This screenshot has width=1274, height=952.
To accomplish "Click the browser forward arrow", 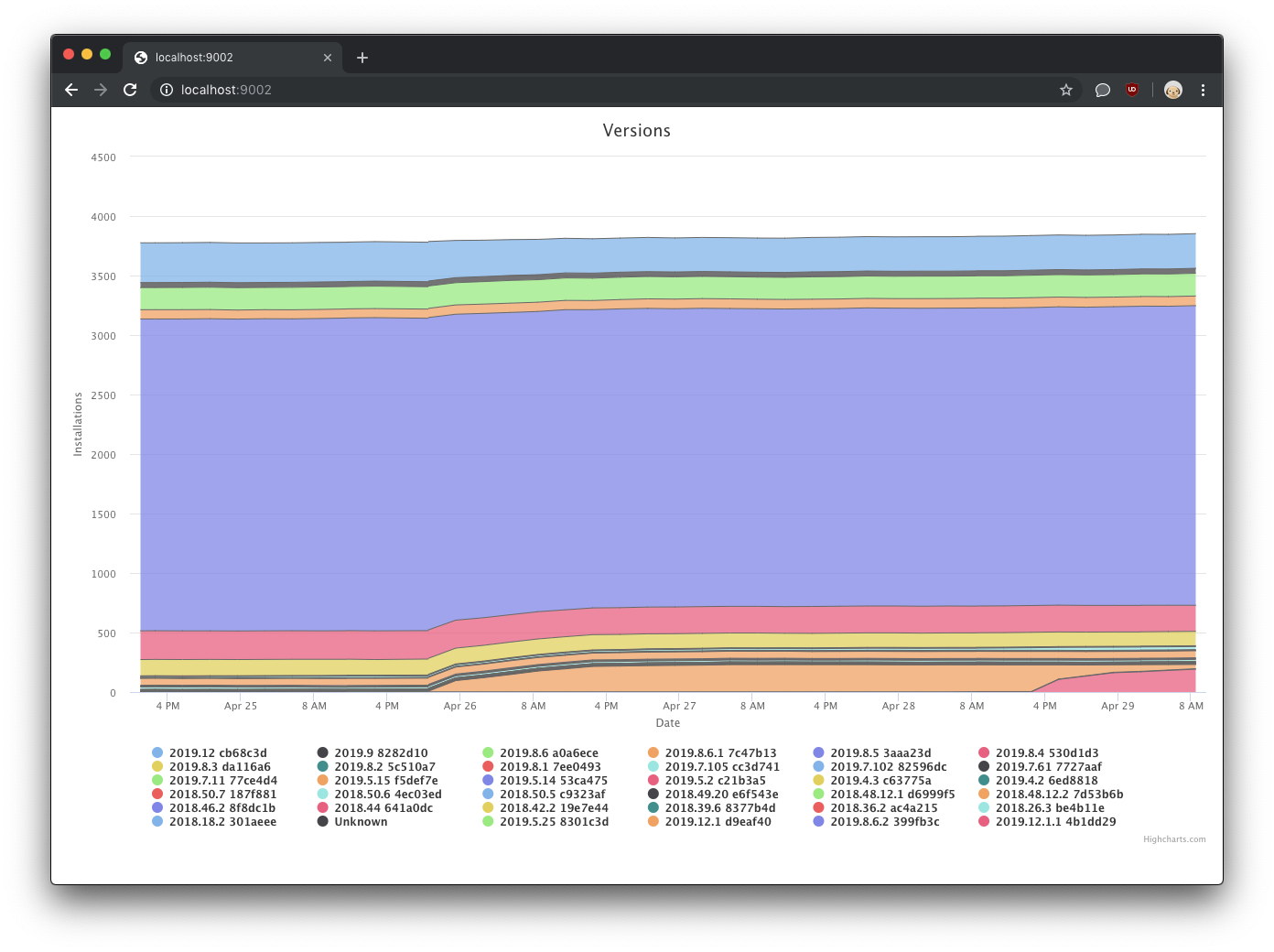I will coord(101,90).
